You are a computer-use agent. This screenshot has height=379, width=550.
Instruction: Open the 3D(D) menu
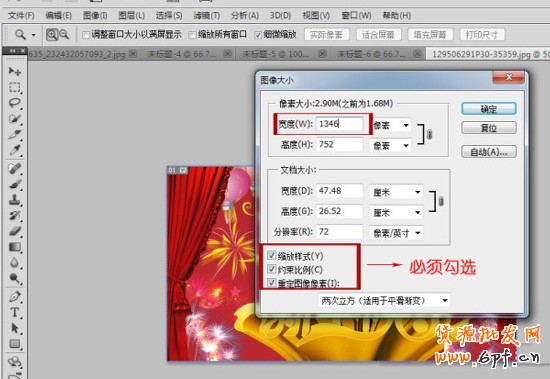(x=280, y=15)
